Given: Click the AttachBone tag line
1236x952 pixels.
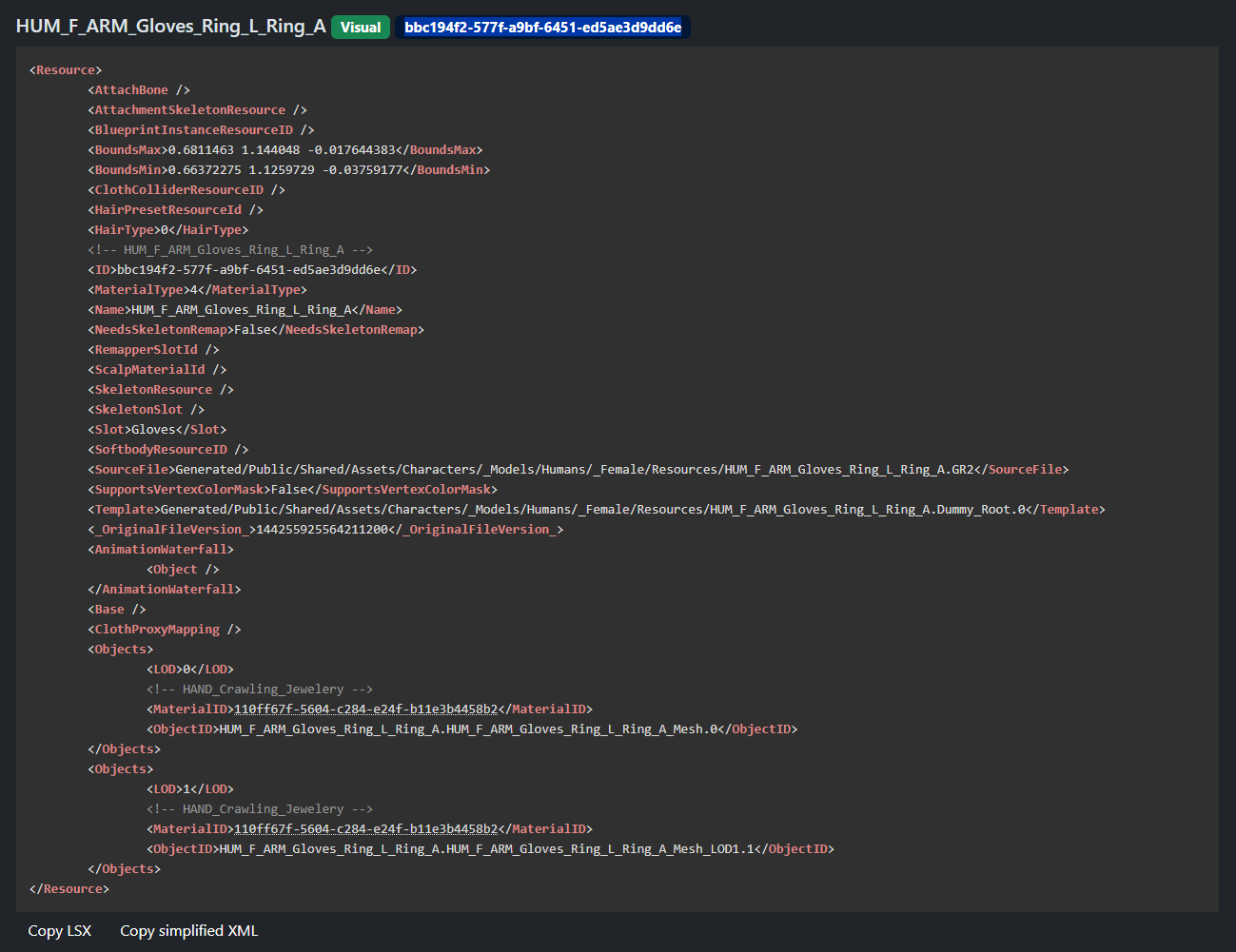Looking at the screenshot, I should click(139, 89).
